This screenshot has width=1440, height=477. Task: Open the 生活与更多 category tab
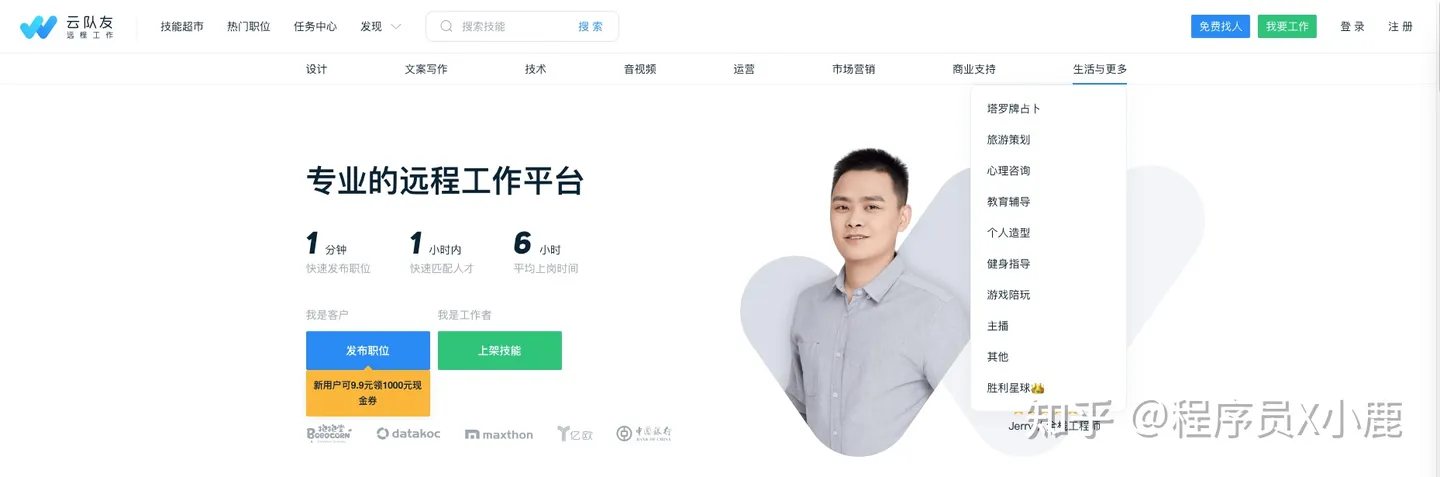[x=1100, y=69]
